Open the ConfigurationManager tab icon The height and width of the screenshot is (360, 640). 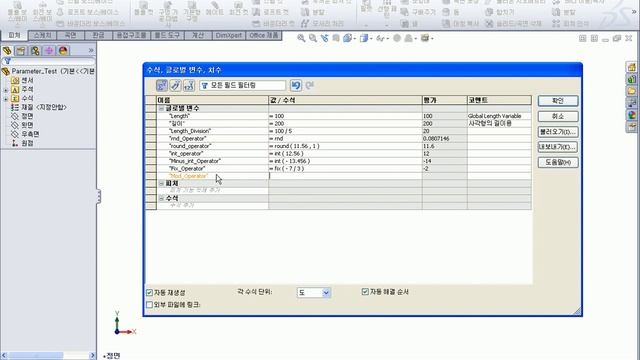(35, 51)
